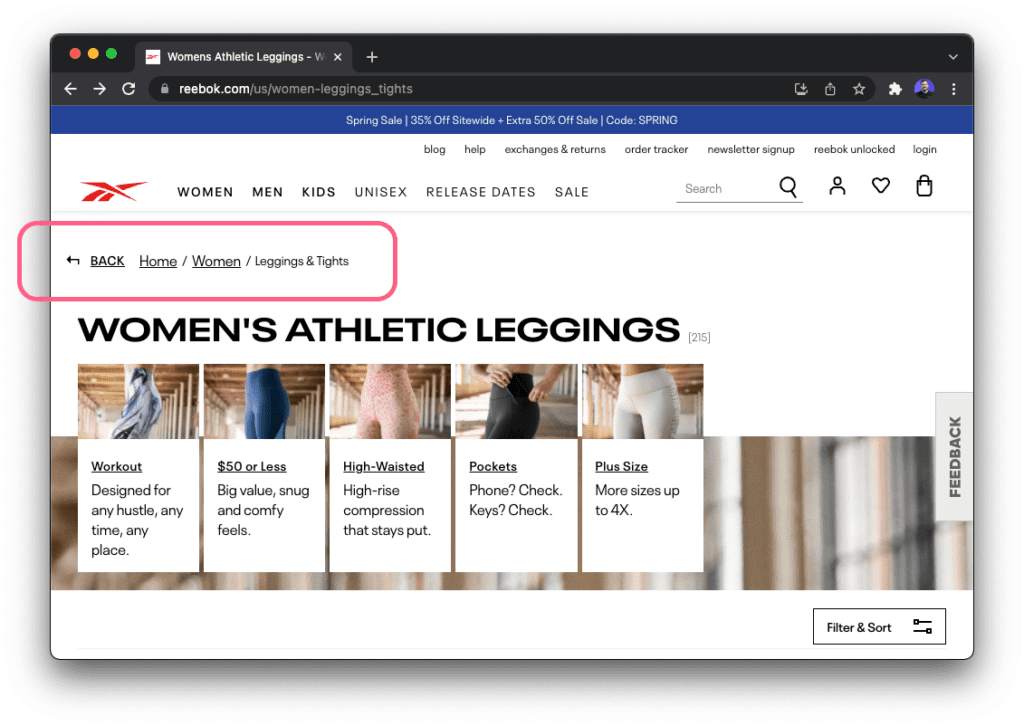Click the share icon in the address bar
This screenshot has height=726, width=1024.
pos(830,89)
